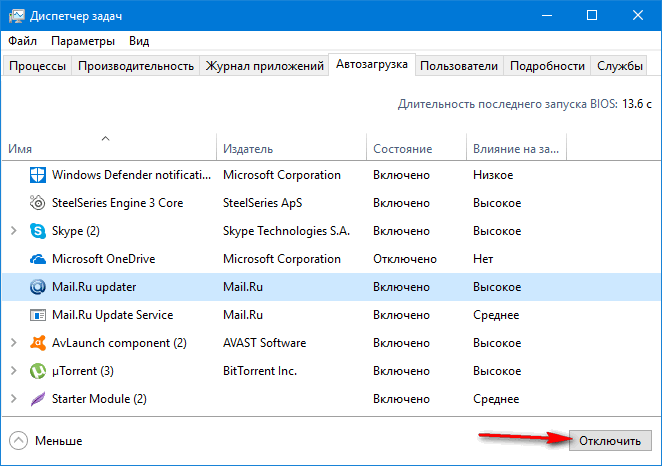Select the µTorrent (3) entry name
The width and height of the screenshot is (662, 466).
[83, 371]
